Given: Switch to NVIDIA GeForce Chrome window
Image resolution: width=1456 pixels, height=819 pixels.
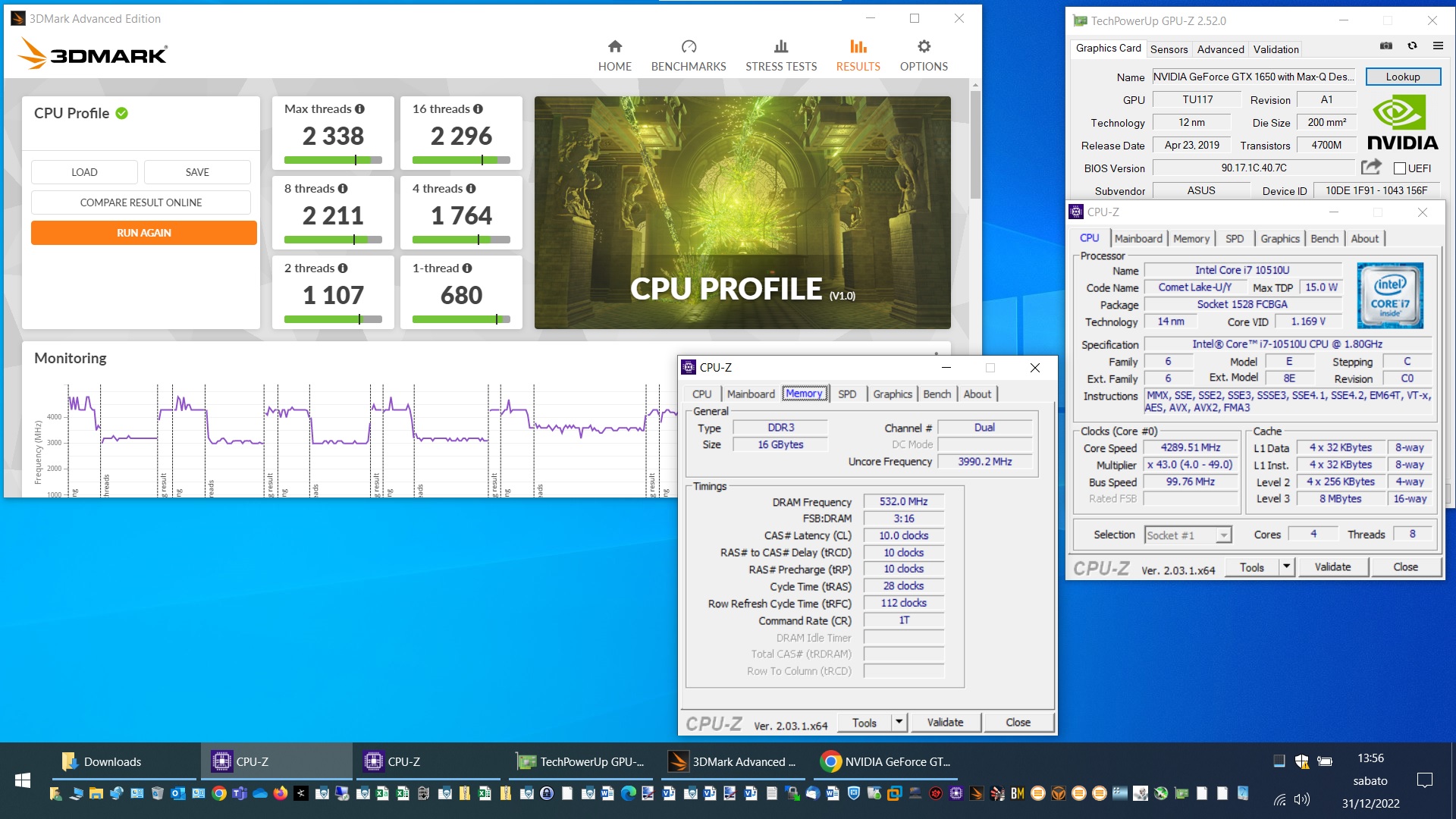Looking at the screenshot, I should coord(886,761).
